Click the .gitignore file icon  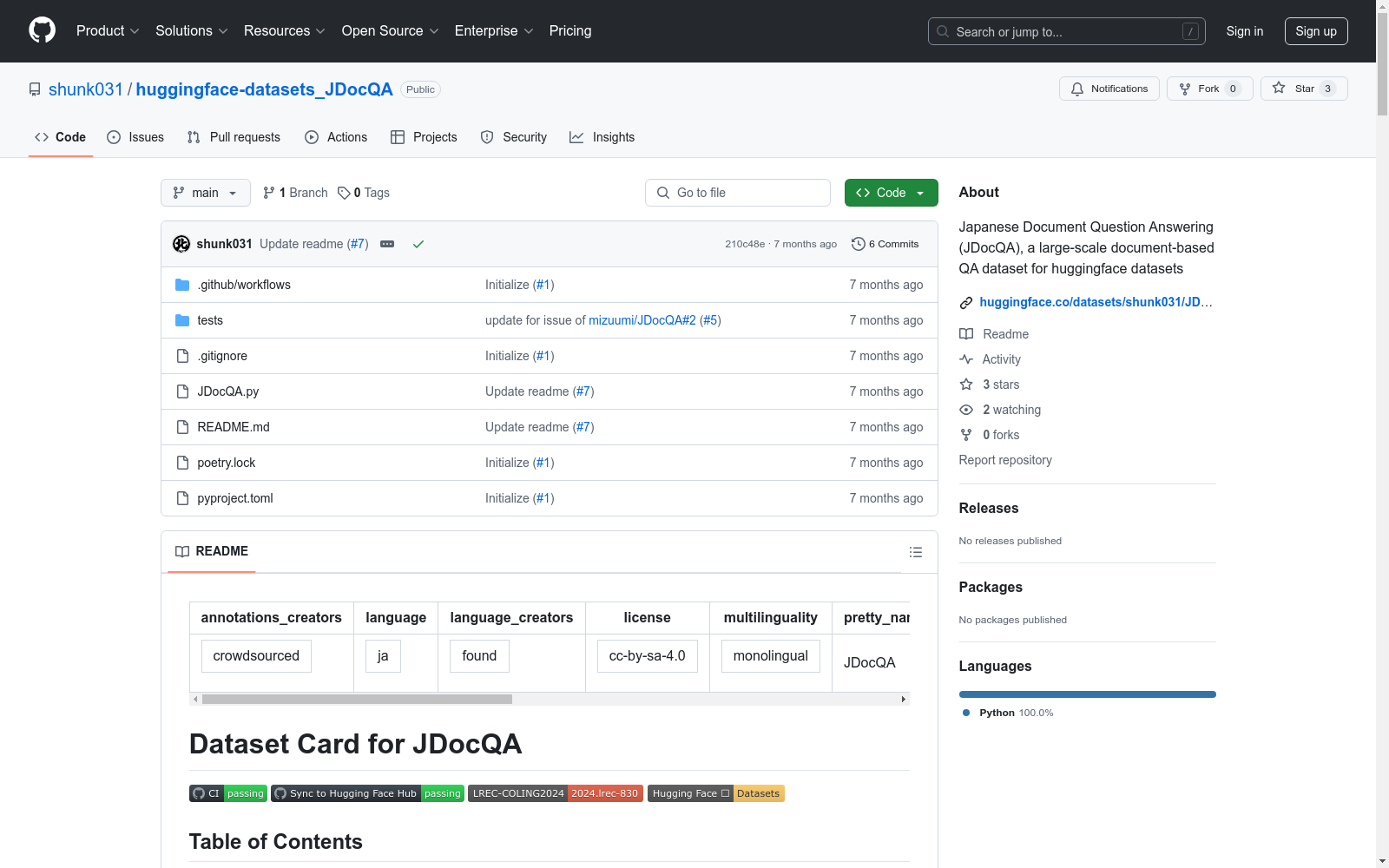point(182,356)
